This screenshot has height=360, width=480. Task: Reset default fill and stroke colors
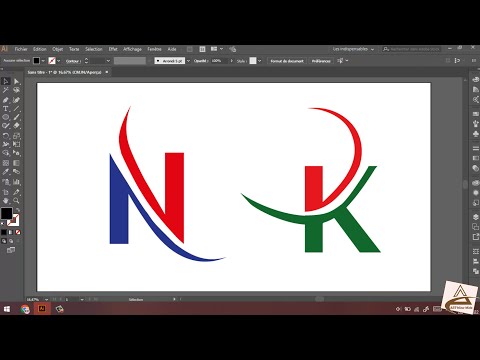click(3, 223)
